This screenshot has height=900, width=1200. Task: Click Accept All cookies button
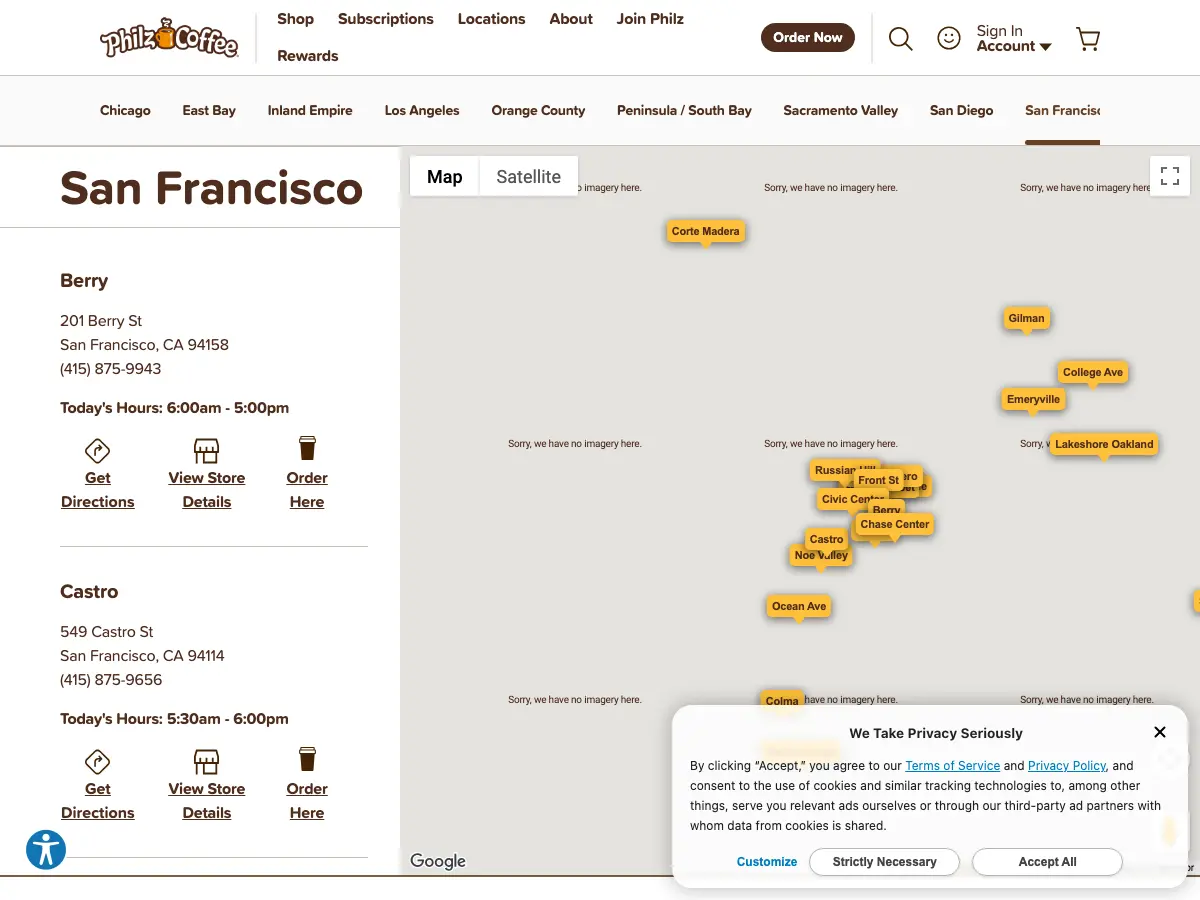[1047, 862]
